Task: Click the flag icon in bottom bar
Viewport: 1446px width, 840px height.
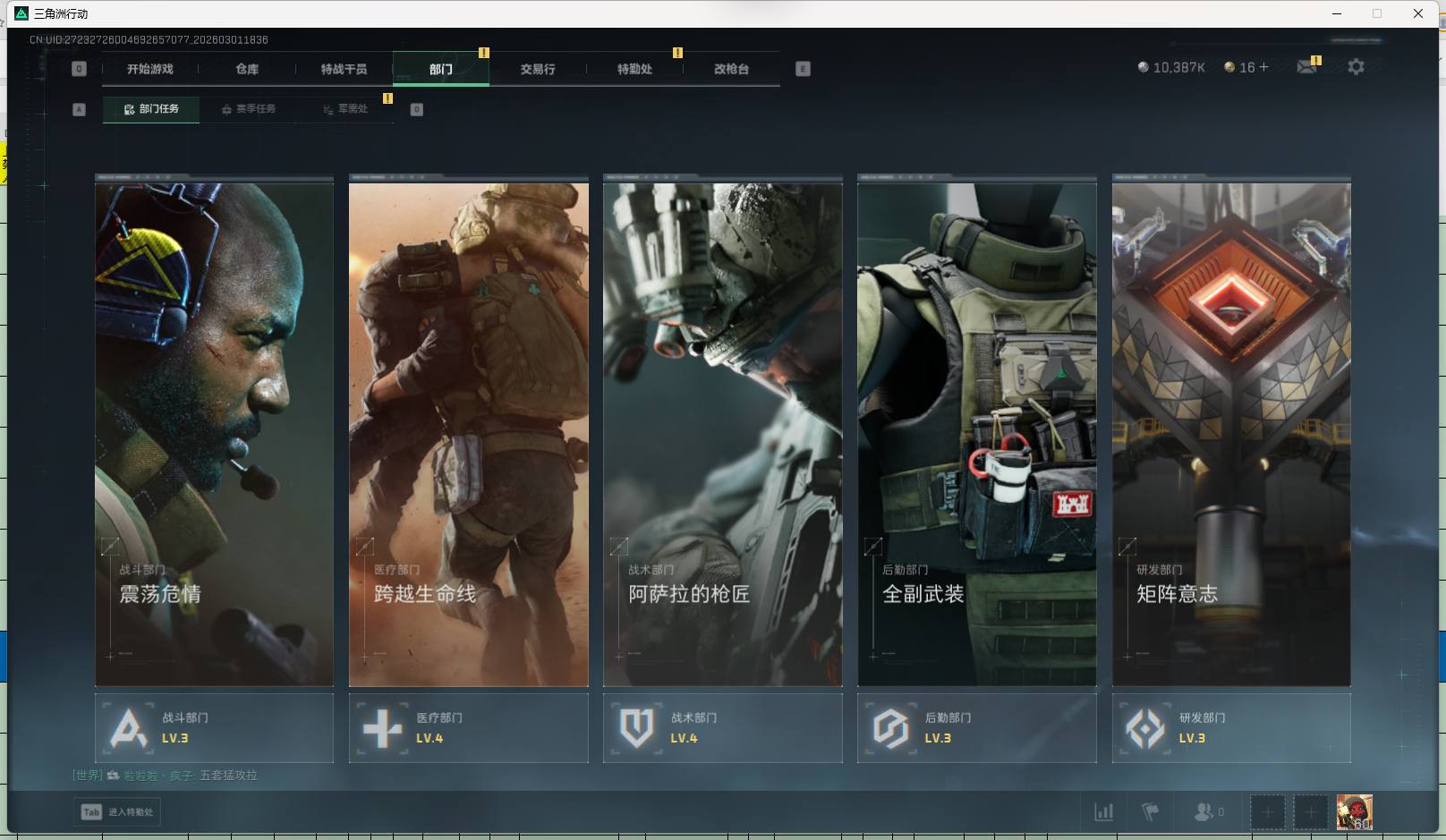Action: (x=1151, y=812)
